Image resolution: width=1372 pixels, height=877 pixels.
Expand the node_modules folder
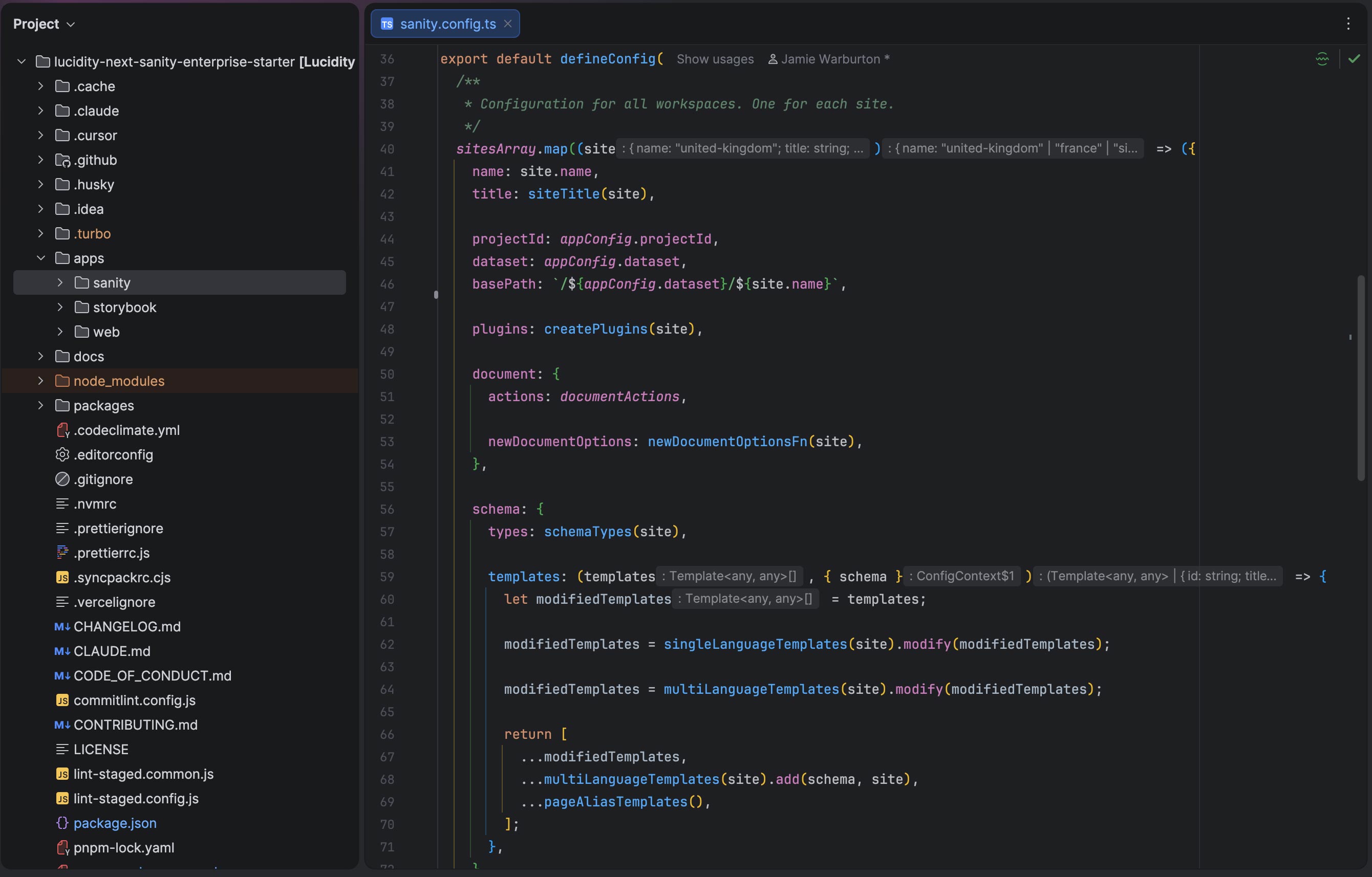[40, 381]
